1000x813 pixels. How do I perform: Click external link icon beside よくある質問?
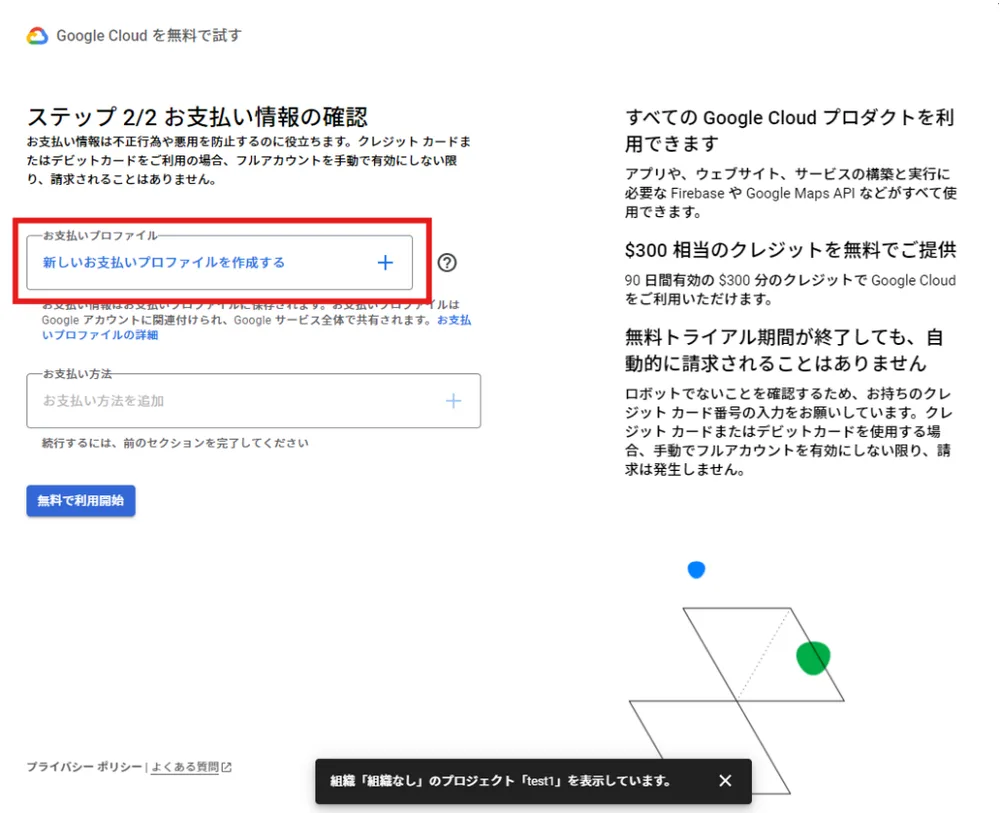(x=226, y=767)
